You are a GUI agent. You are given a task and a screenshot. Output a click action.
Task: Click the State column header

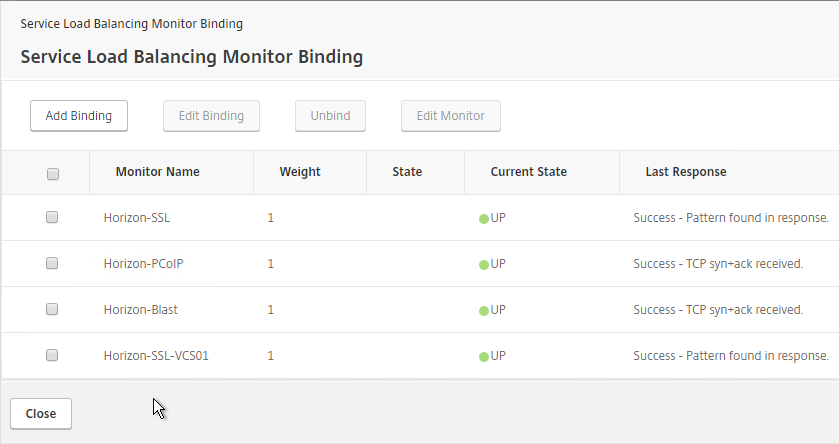pyautogui.click(x=407, y=172)
